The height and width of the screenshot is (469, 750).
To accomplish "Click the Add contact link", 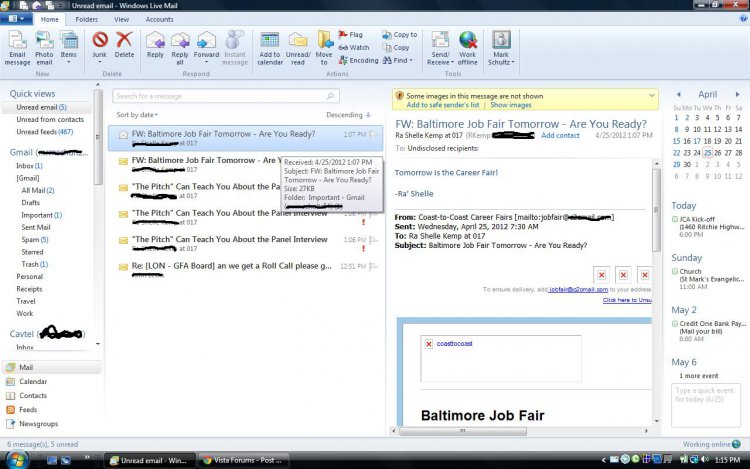I will pos(560,135).
